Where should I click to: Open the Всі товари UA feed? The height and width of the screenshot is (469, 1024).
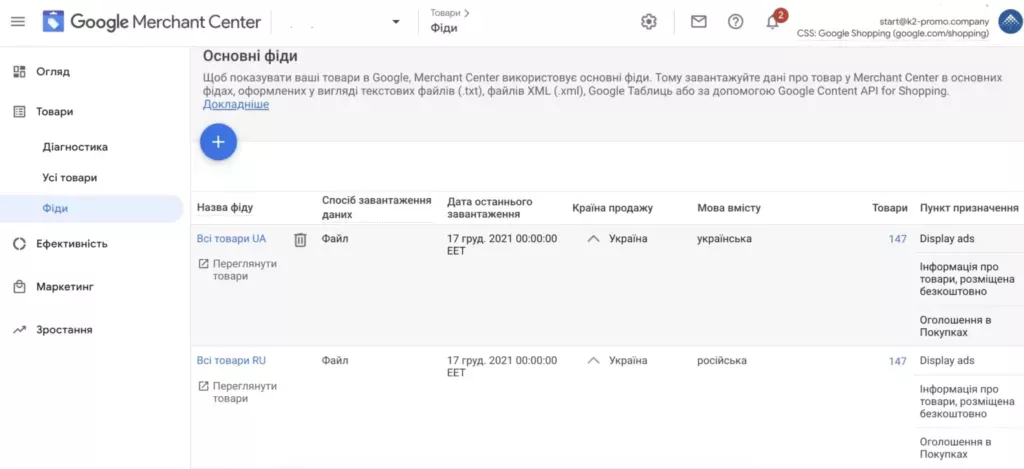(231, 239)
